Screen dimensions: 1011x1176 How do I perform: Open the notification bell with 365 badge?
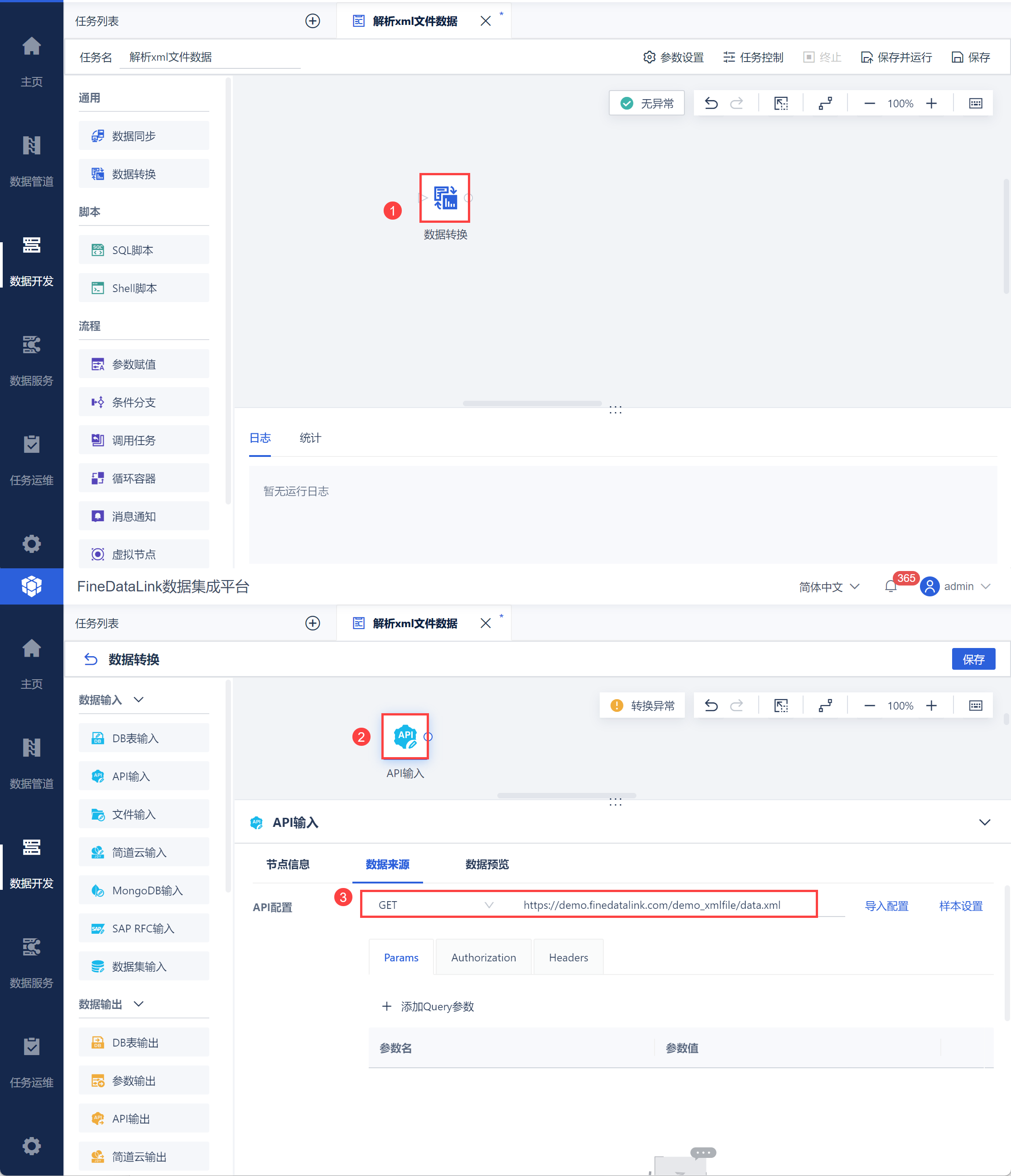coord(891,586)
